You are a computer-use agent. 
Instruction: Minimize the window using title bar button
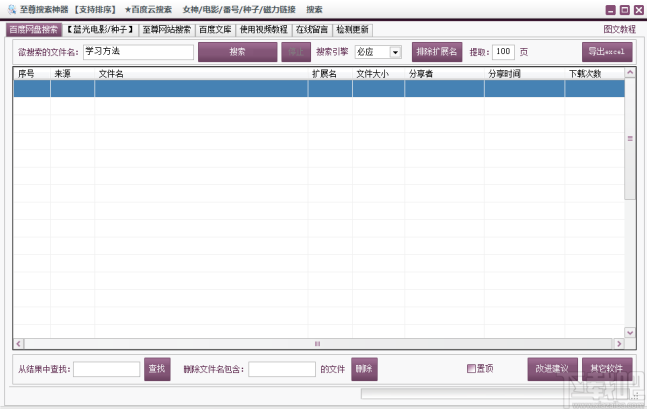point(608,9)
